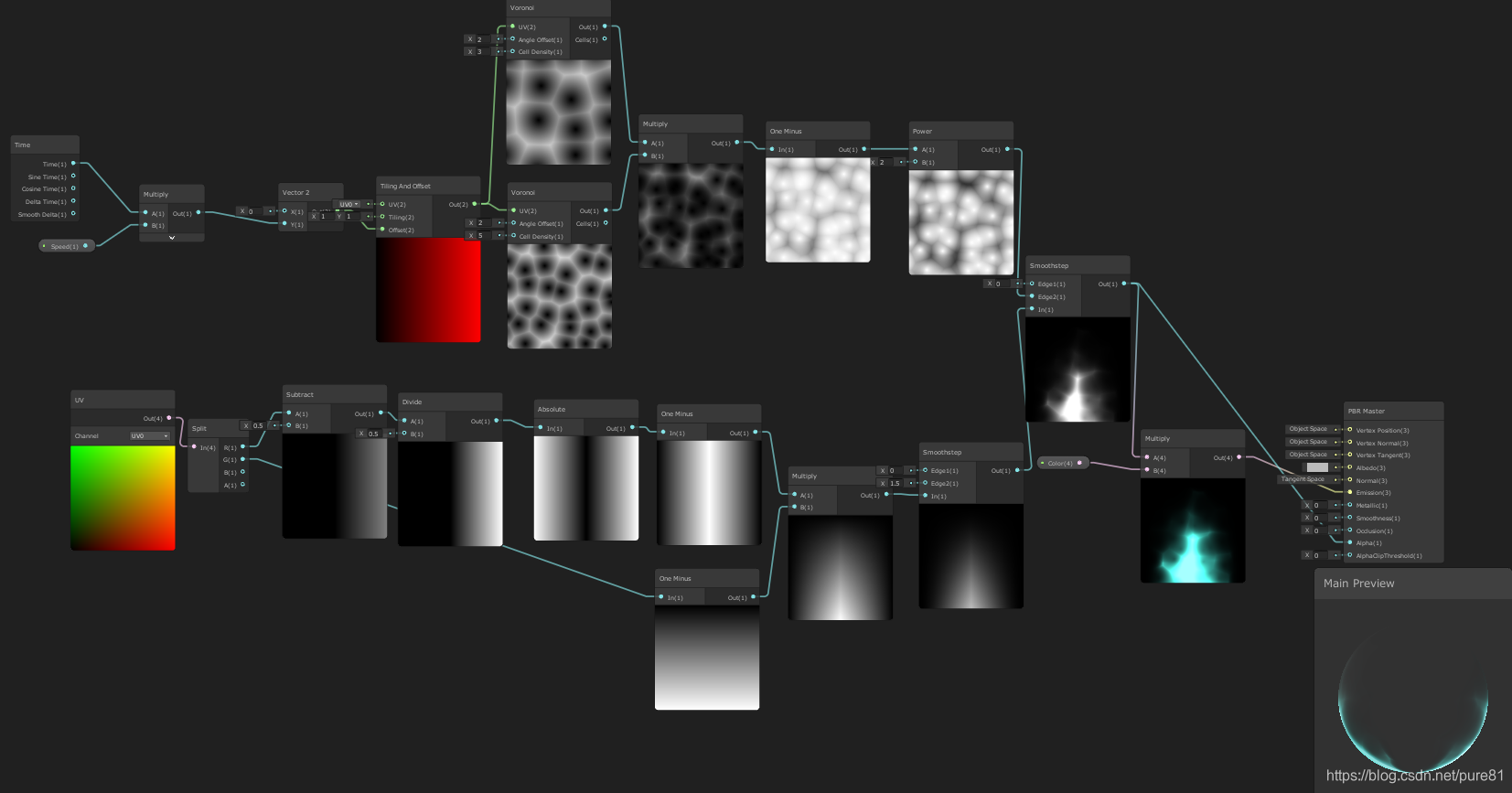Screen dimensions: 1512x793
Task: Pick the Albedo gray color swatch
Action: point(1317,467)
